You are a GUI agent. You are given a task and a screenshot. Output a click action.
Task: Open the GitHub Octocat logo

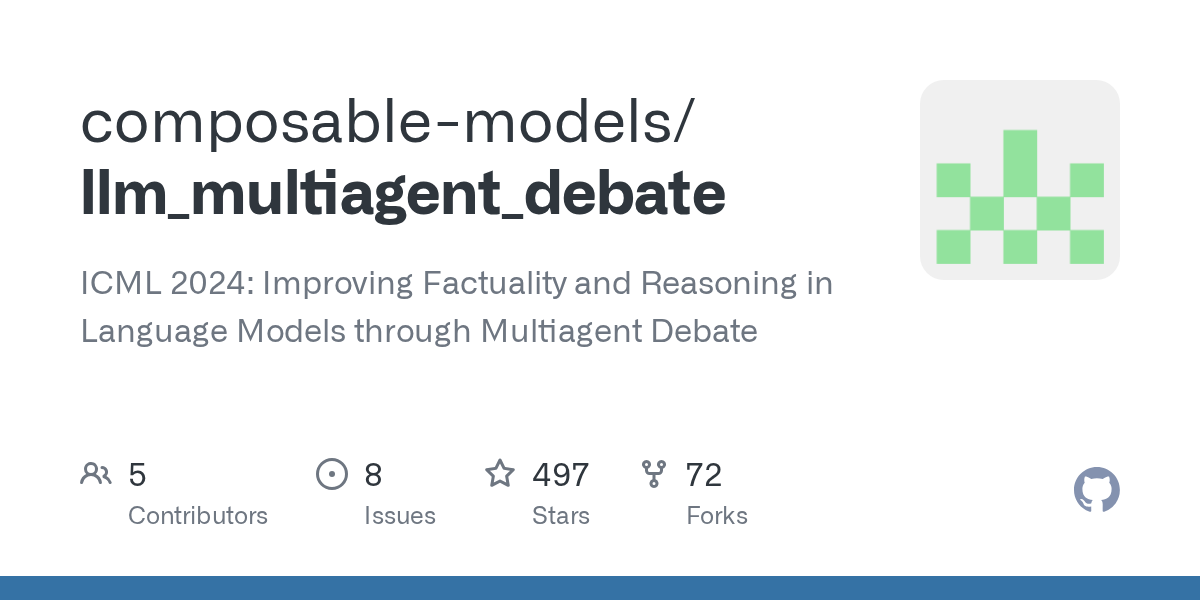[1096, 490]
